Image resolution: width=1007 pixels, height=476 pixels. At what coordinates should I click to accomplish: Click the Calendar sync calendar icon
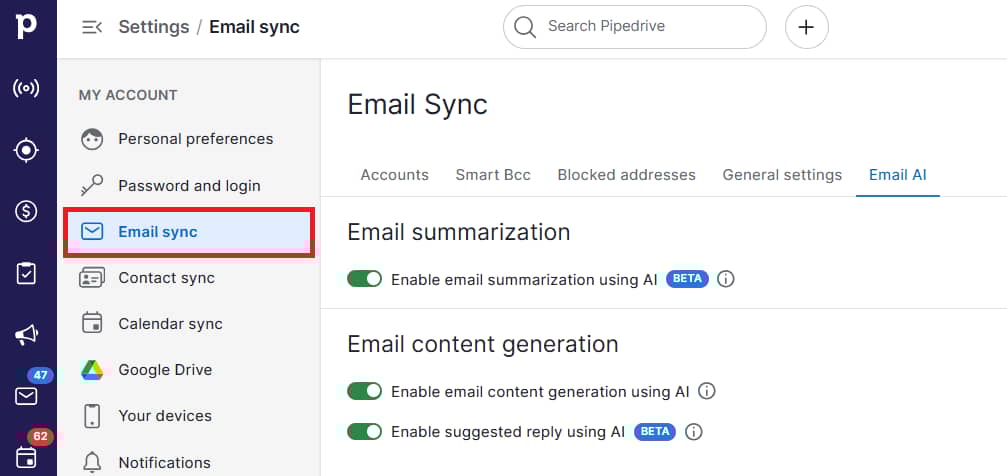coord(92,323)
